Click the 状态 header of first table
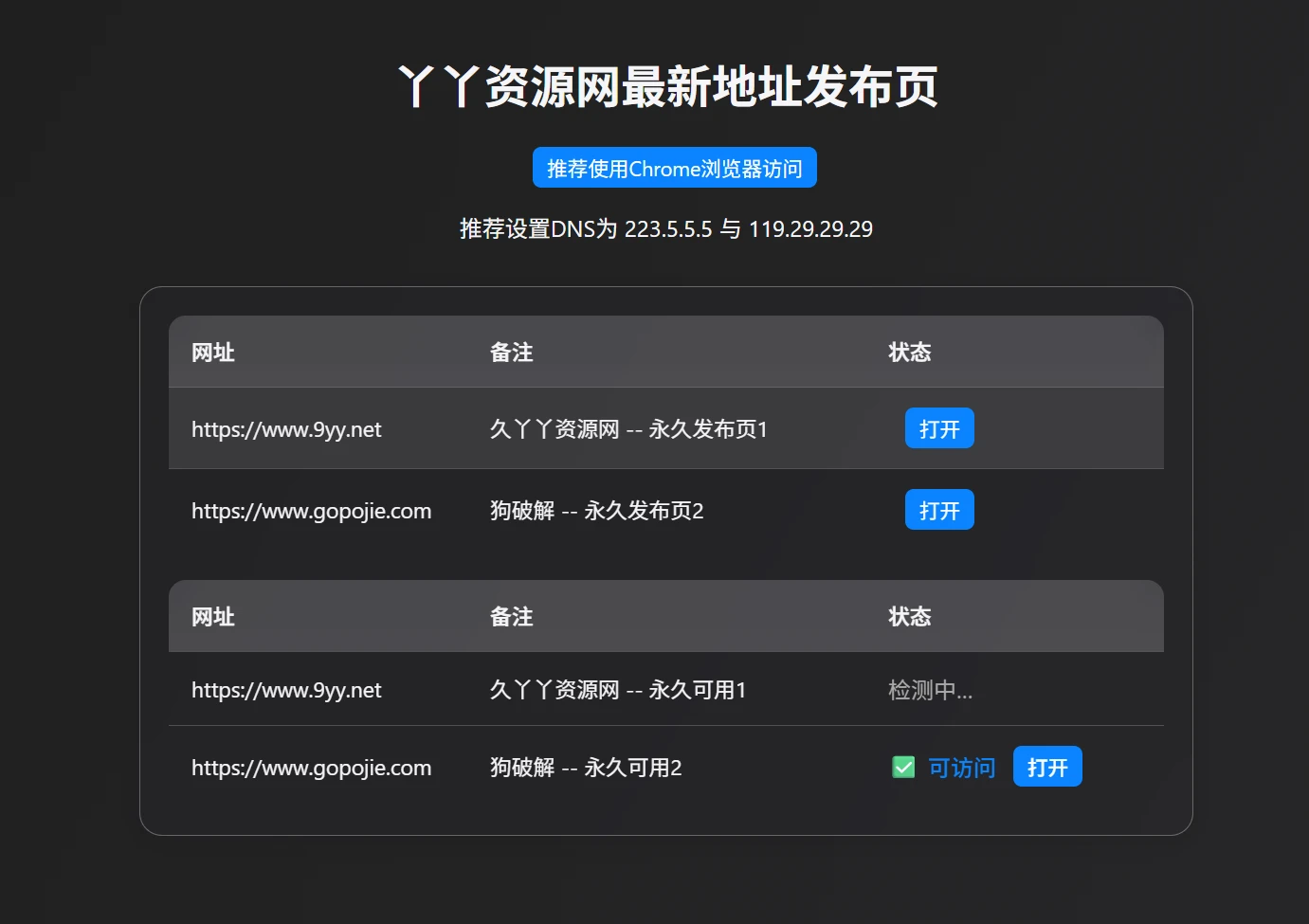Image resolution: width=1309 pixels, height=924 pixels. click(x=910, y=353)
